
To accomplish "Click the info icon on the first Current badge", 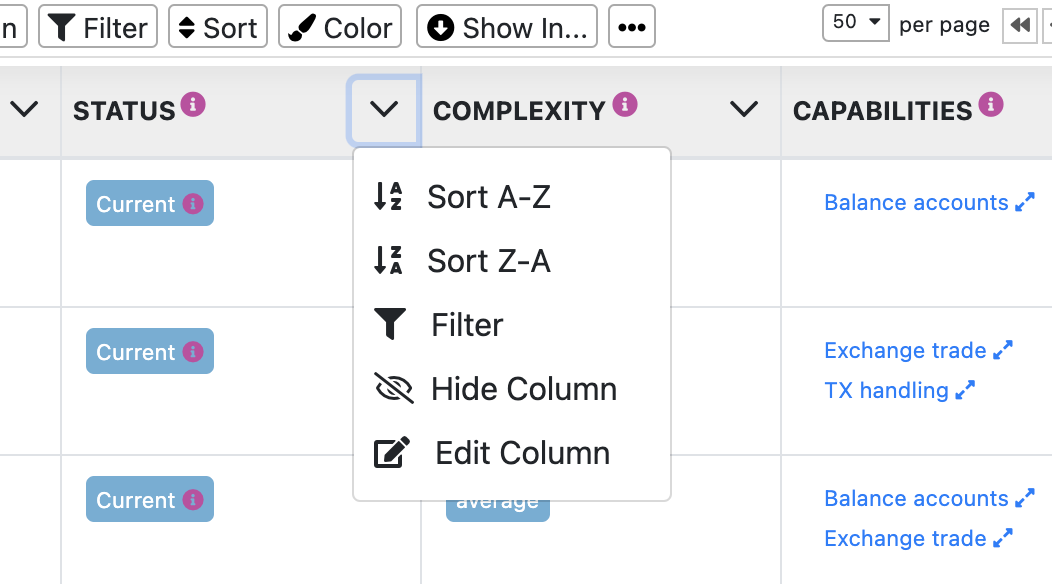I will 193,203.
